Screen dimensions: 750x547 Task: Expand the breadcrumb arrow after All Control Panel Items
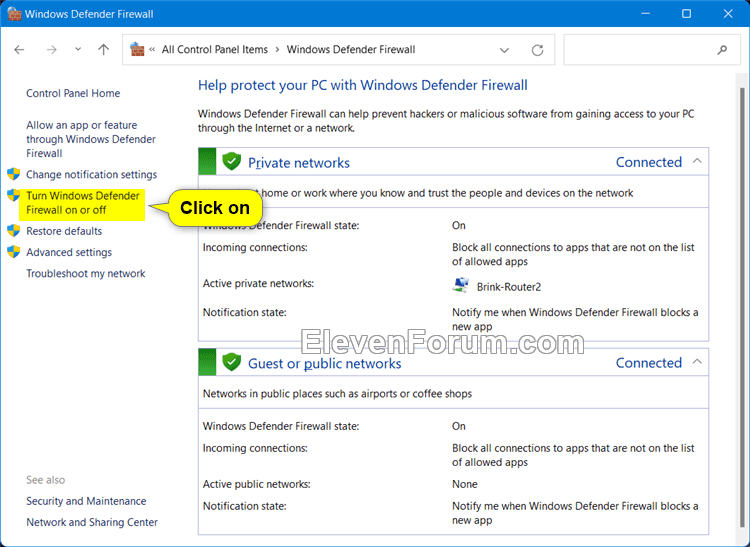click(277, 50)
